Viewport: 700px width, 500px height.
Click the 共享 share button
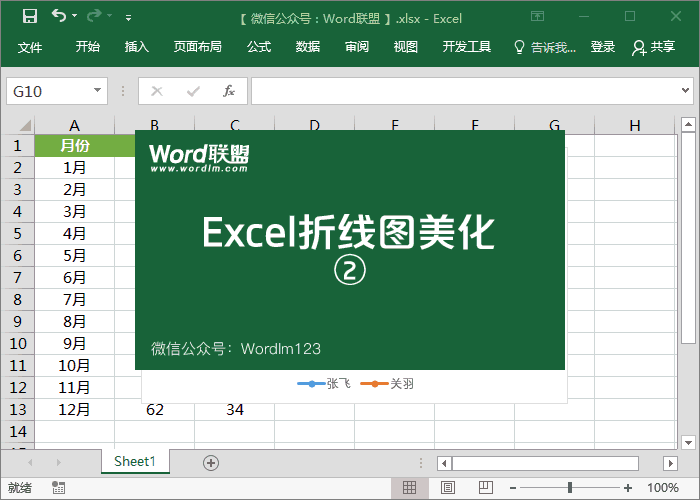[x=654, y=47]
